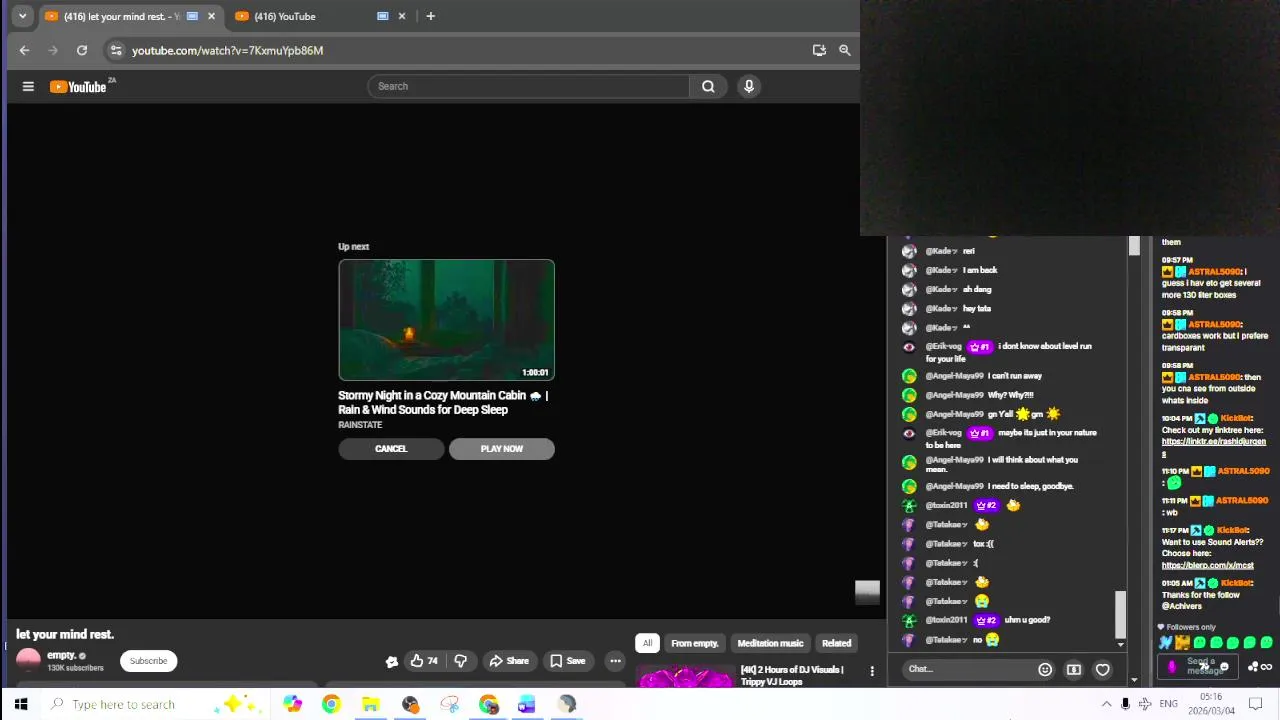Save video to a playlist
This screenshot has width=1280, height=720.
(567, 661)
